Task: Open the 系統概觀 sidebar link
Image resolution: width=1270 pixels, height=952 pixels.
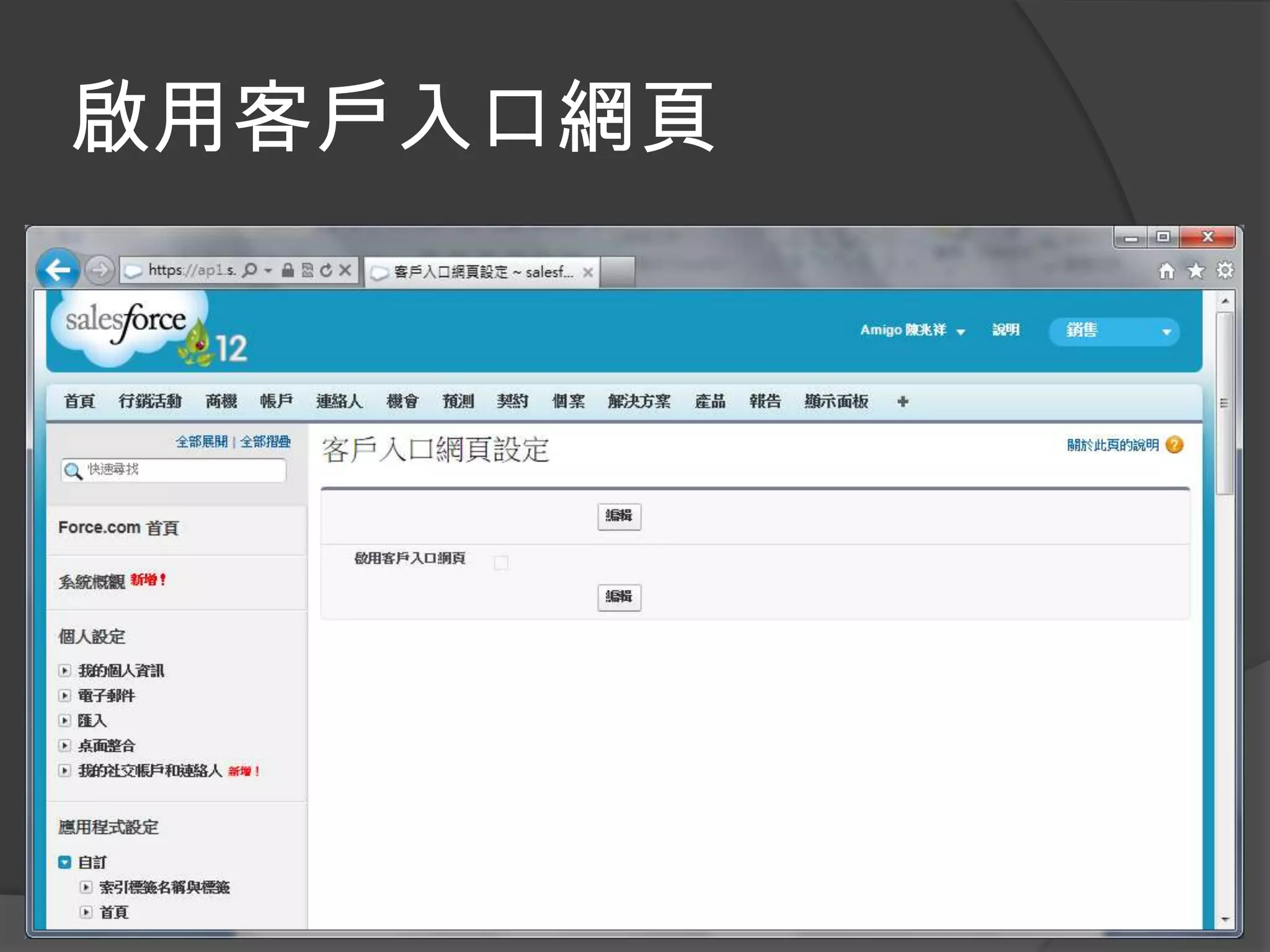Action: pos(92,581)
